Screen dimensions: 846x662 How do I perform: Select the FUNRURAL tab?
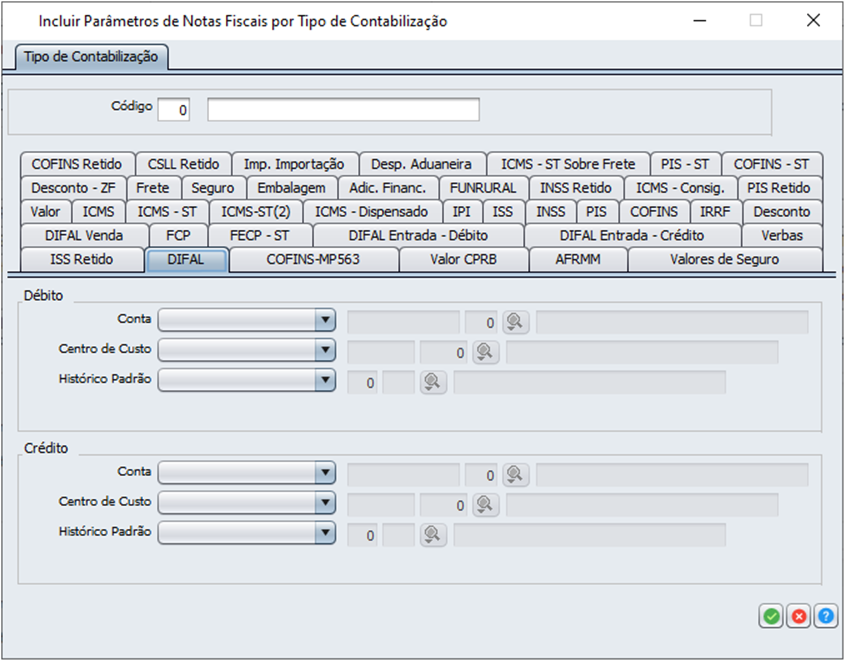pos(483,188)
